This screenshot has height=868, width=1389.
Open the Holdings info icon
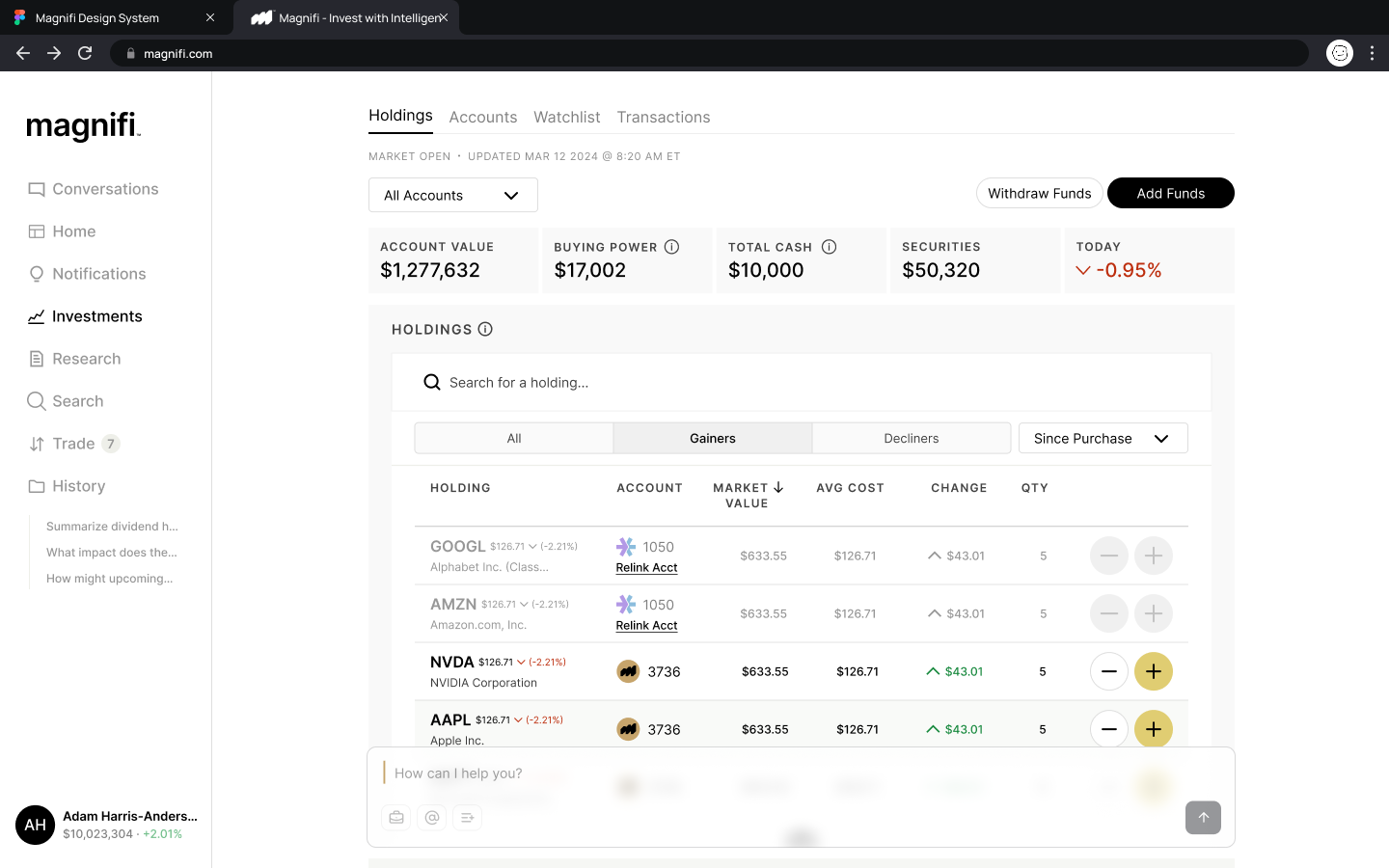(485, 329)
